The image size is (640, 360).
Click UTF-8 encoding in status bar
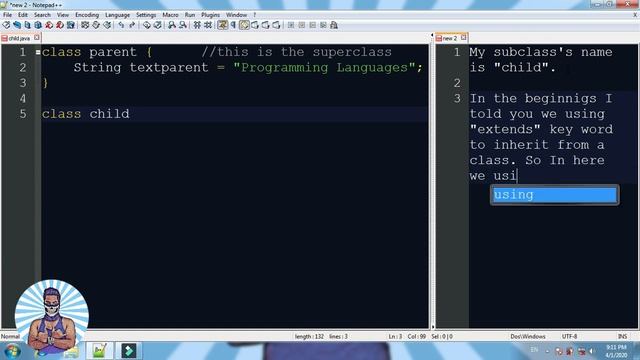(x=569, y=336)
